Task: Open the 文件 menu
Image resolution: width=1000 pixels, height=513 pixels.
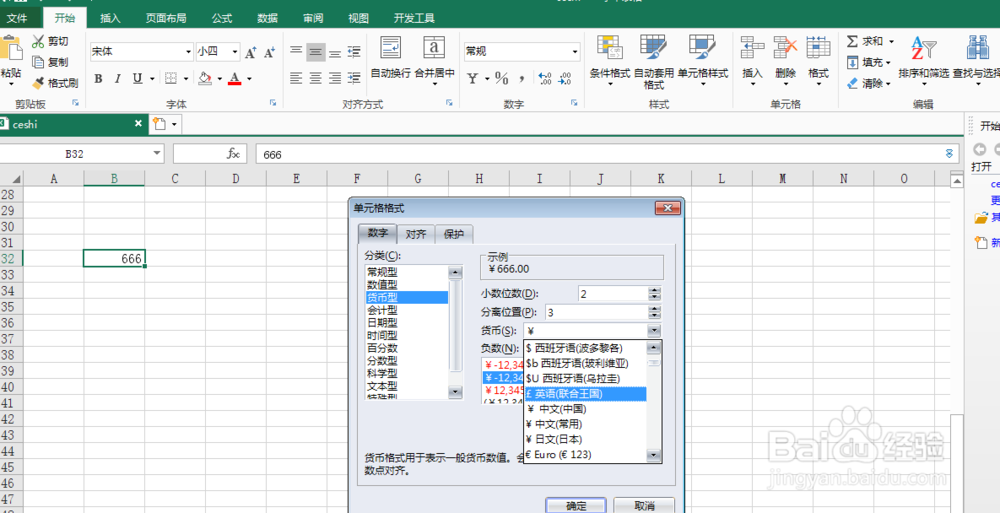Action: (x=17, y=19)
